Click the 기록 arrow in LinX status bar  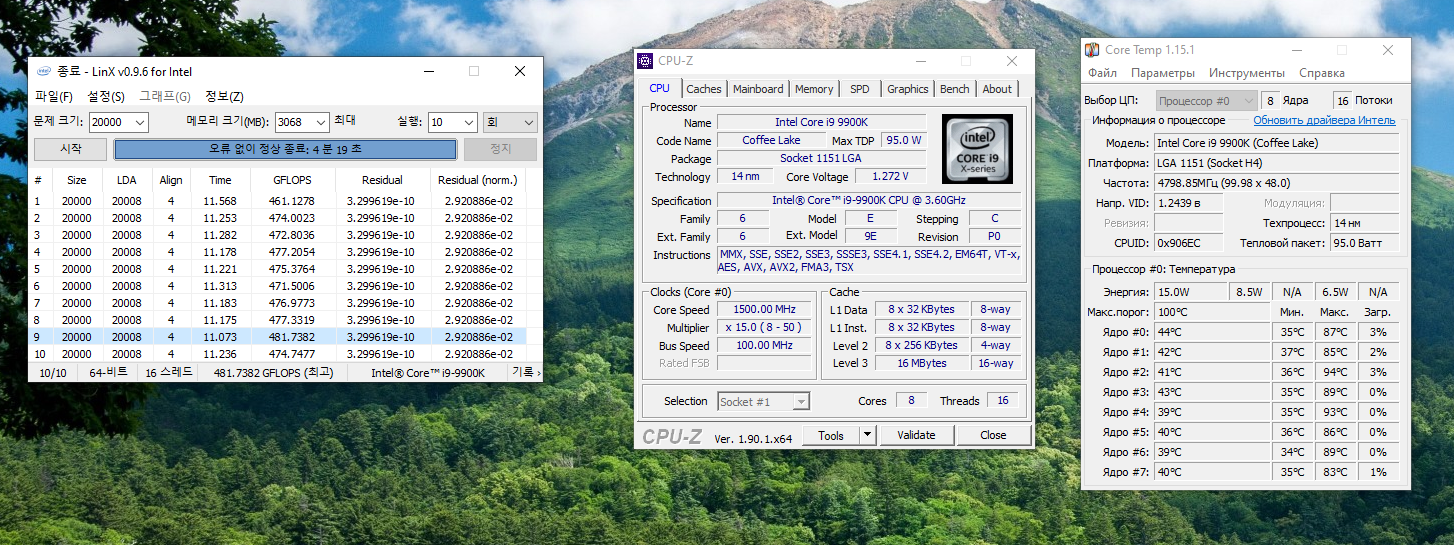525,373
